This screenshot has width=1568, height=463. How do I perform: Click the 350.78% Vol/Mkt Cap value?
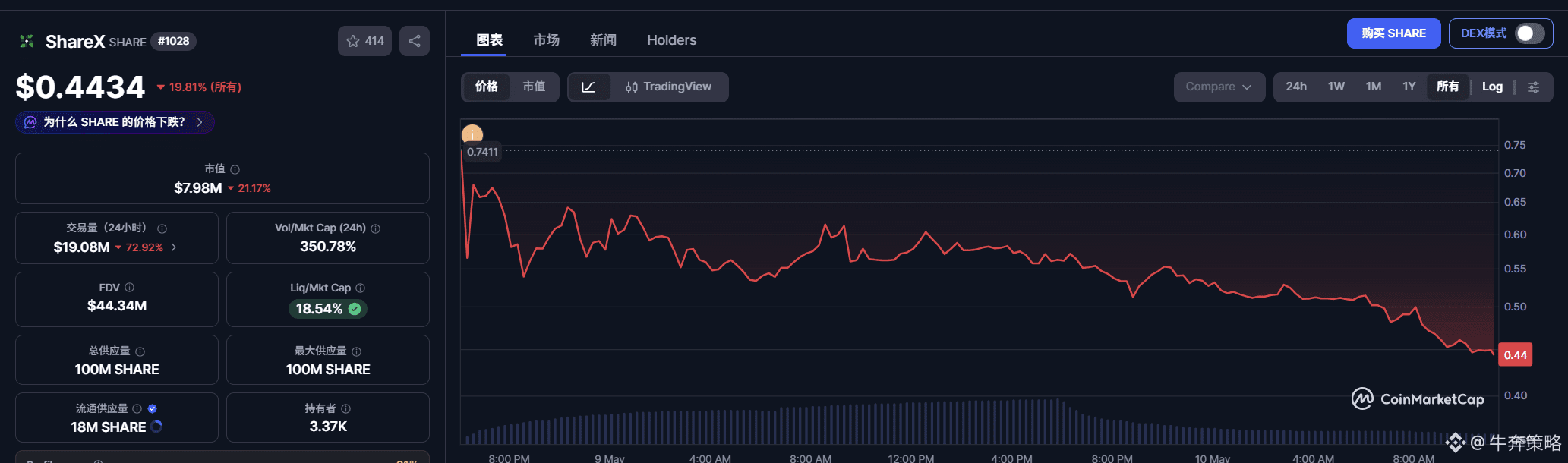[328, 247]
